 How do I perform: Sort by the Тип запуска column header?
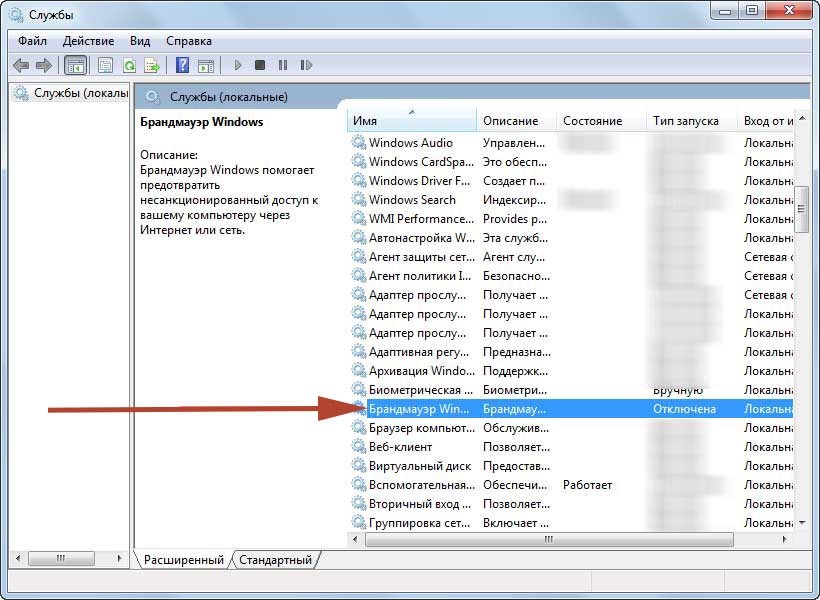pos(686,121)
